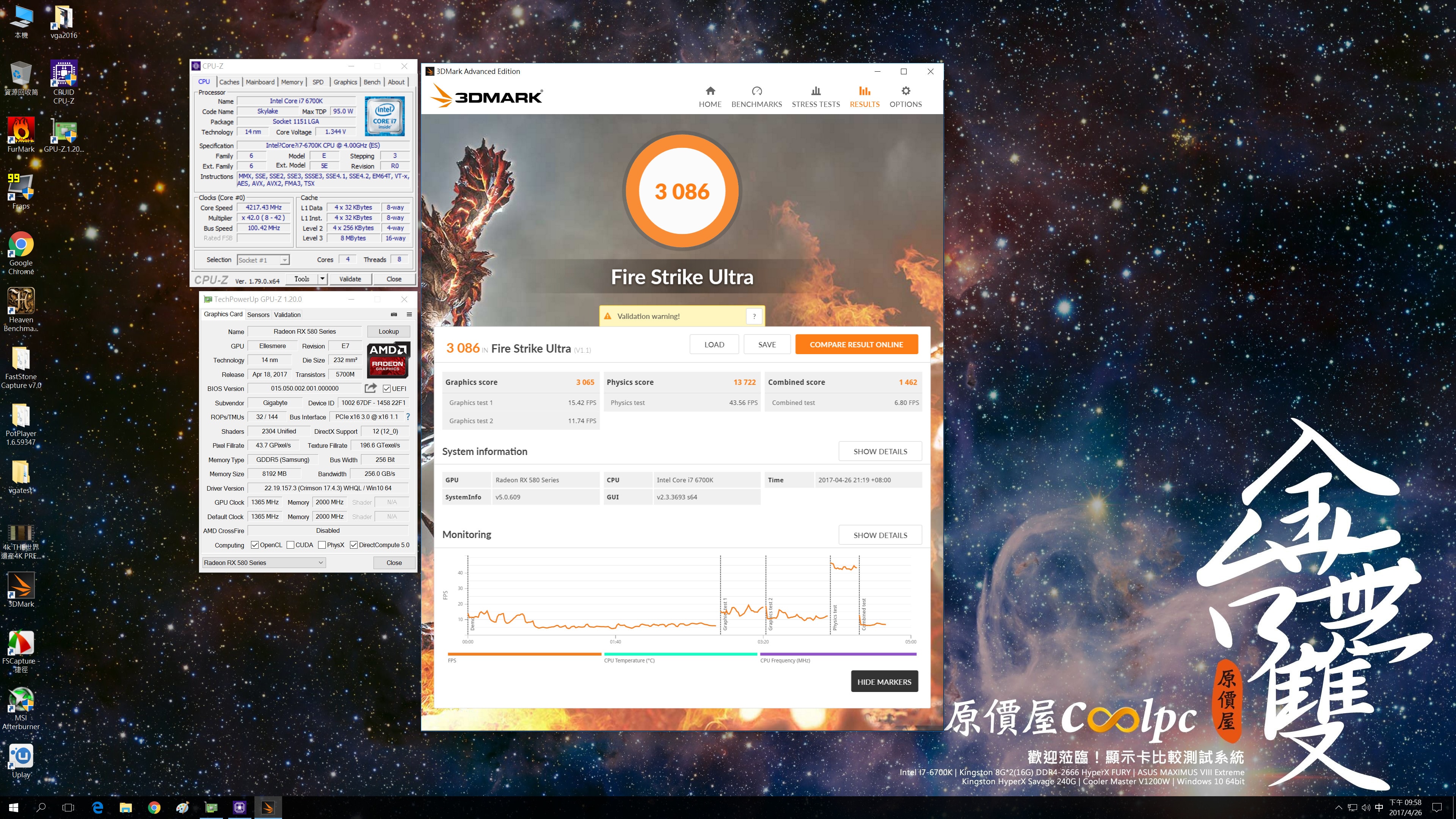The height and width of the screenshot is (819, 1456).
Task: Switch to Bench tab in CPU-Z
Action: coord(372,82)
